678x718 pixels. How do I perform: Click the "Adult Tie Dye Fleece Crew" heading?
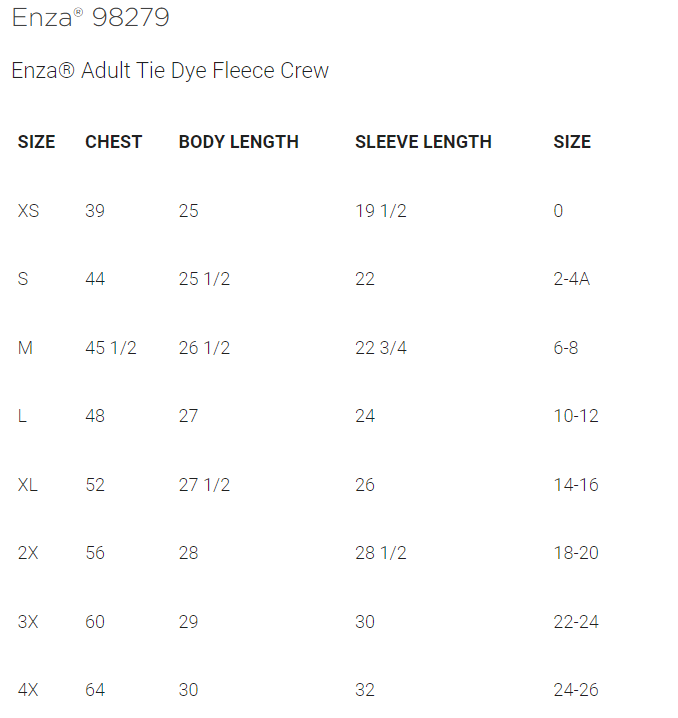click(x=170, y=71)
